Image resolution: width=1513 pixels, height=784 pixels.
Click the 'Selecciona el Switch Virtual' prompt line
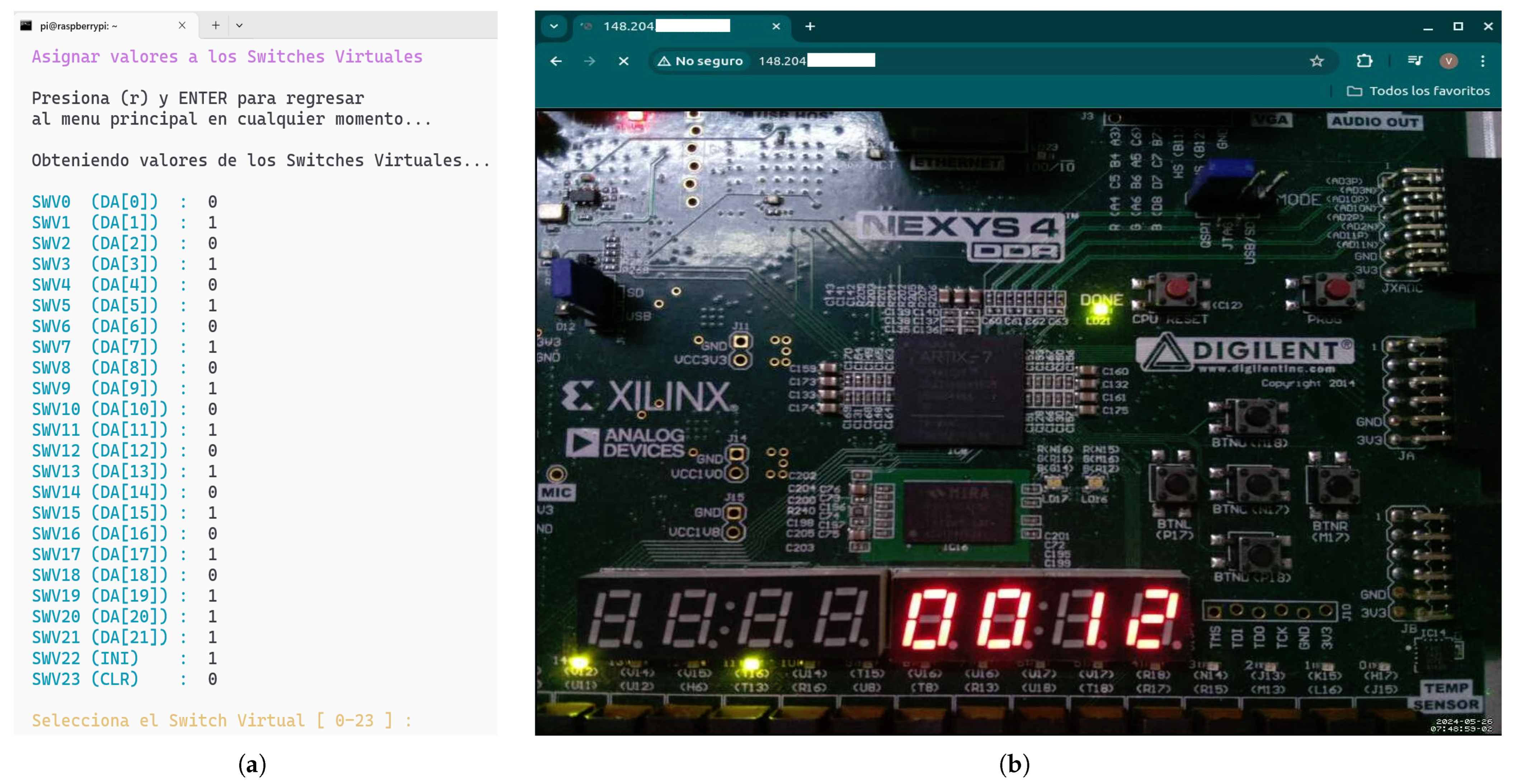(222, 720)
